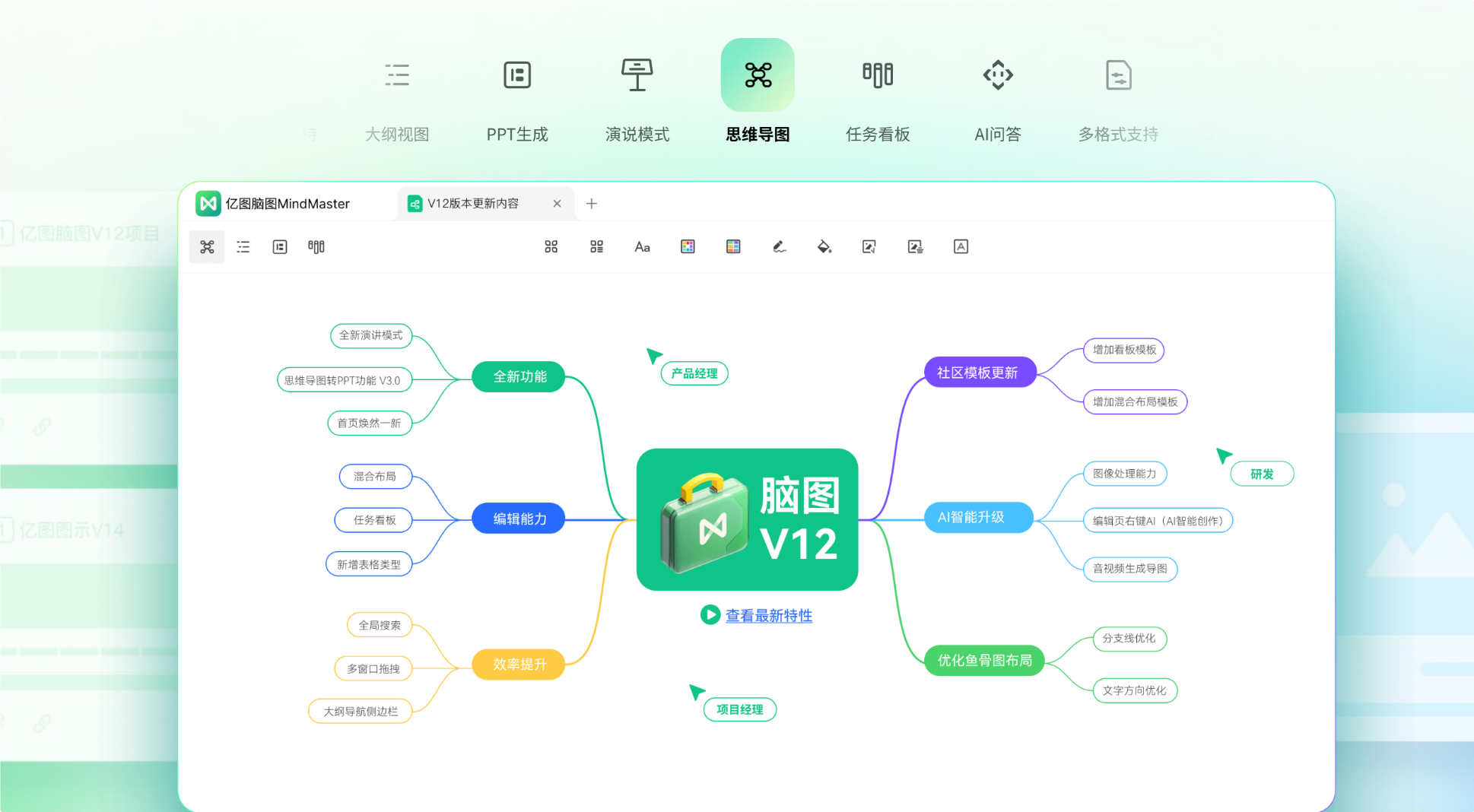Click the 图像处理能力 subtopic
Image resolution: width=1474 pixels, height=812 pixels.
[x=1125, y=474]
